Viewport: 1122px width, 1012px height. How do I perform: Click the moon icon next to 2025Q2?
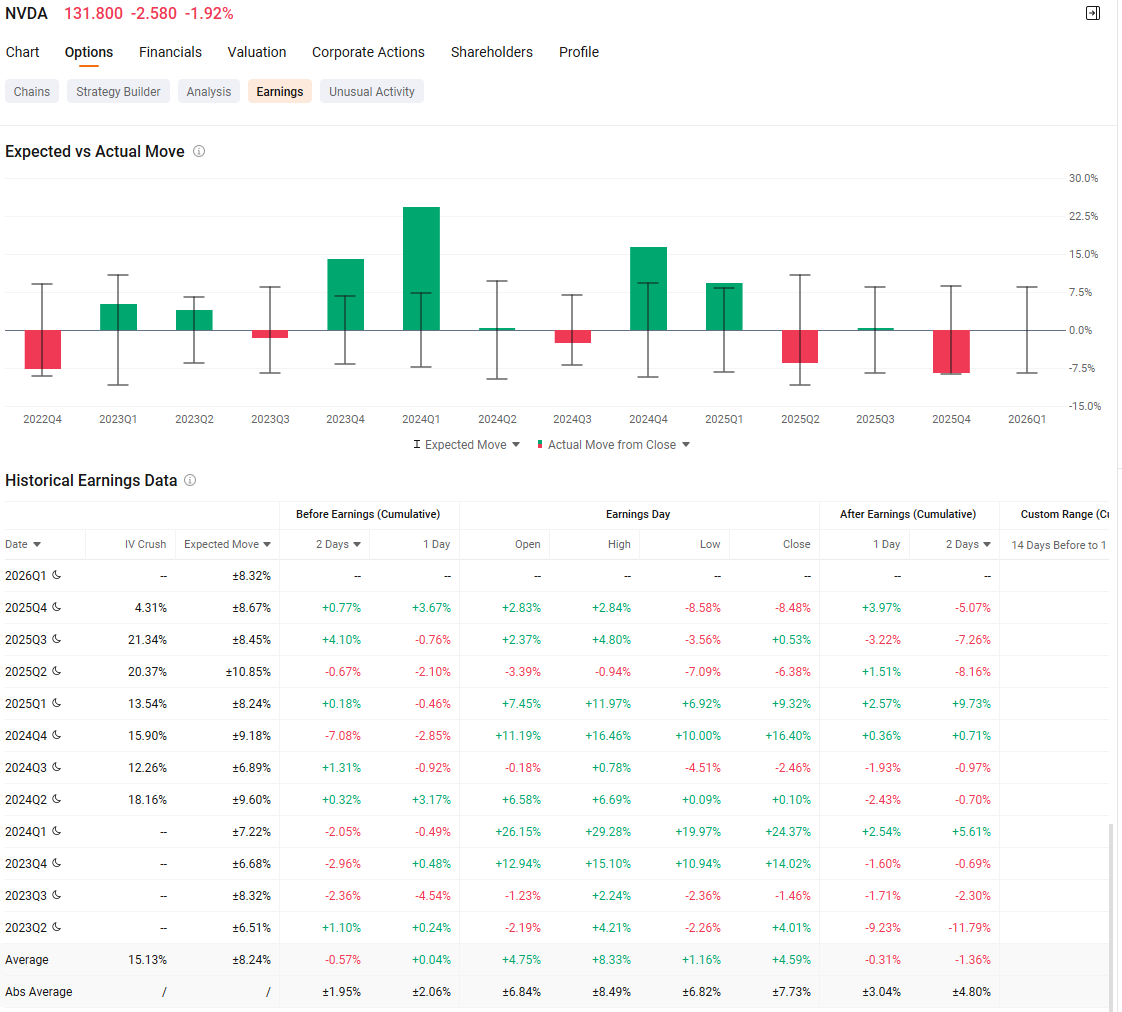tap(57, 671)
